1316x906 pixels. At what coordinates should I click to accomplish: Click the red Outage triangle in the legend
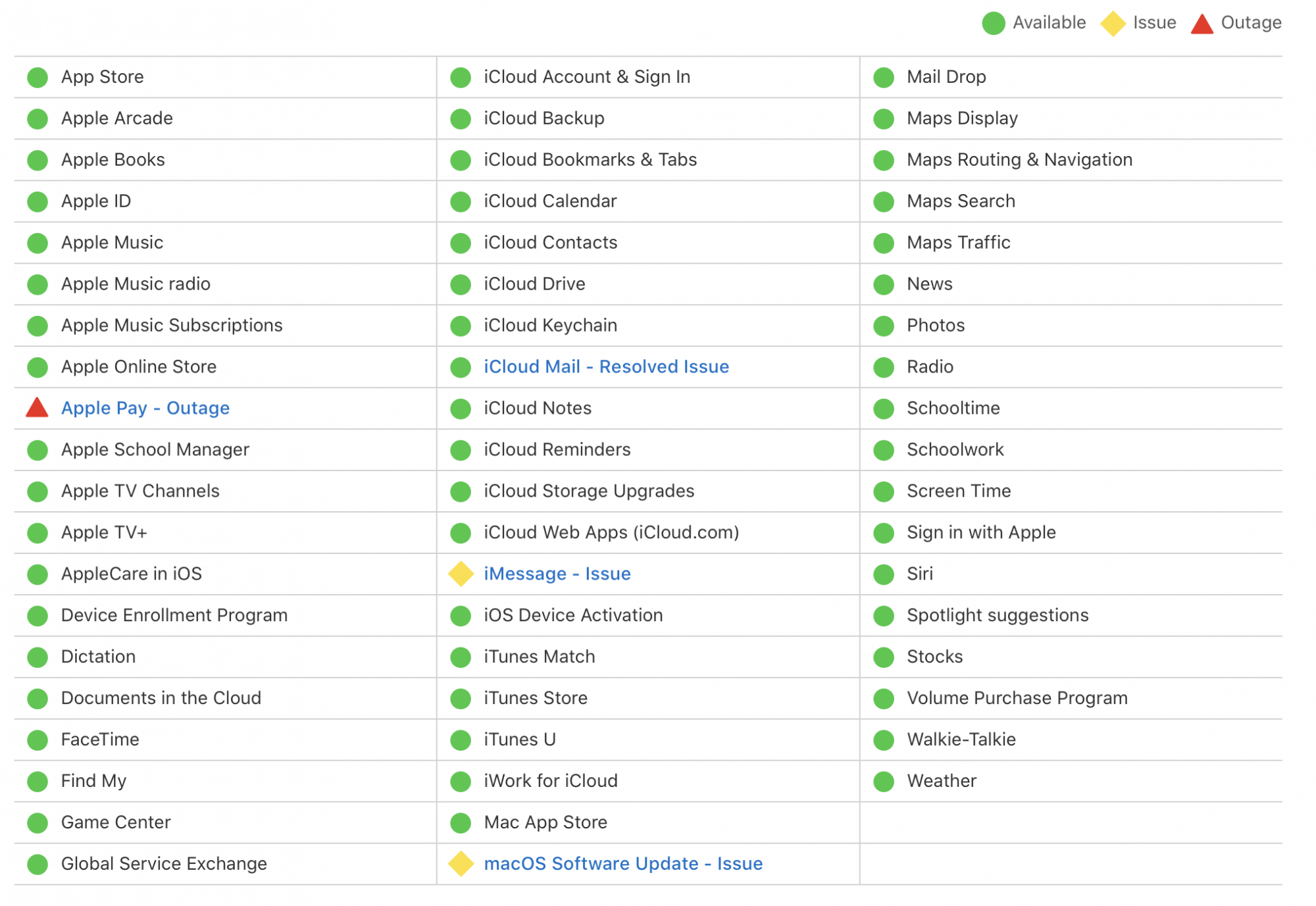(x=1202, y=24)
